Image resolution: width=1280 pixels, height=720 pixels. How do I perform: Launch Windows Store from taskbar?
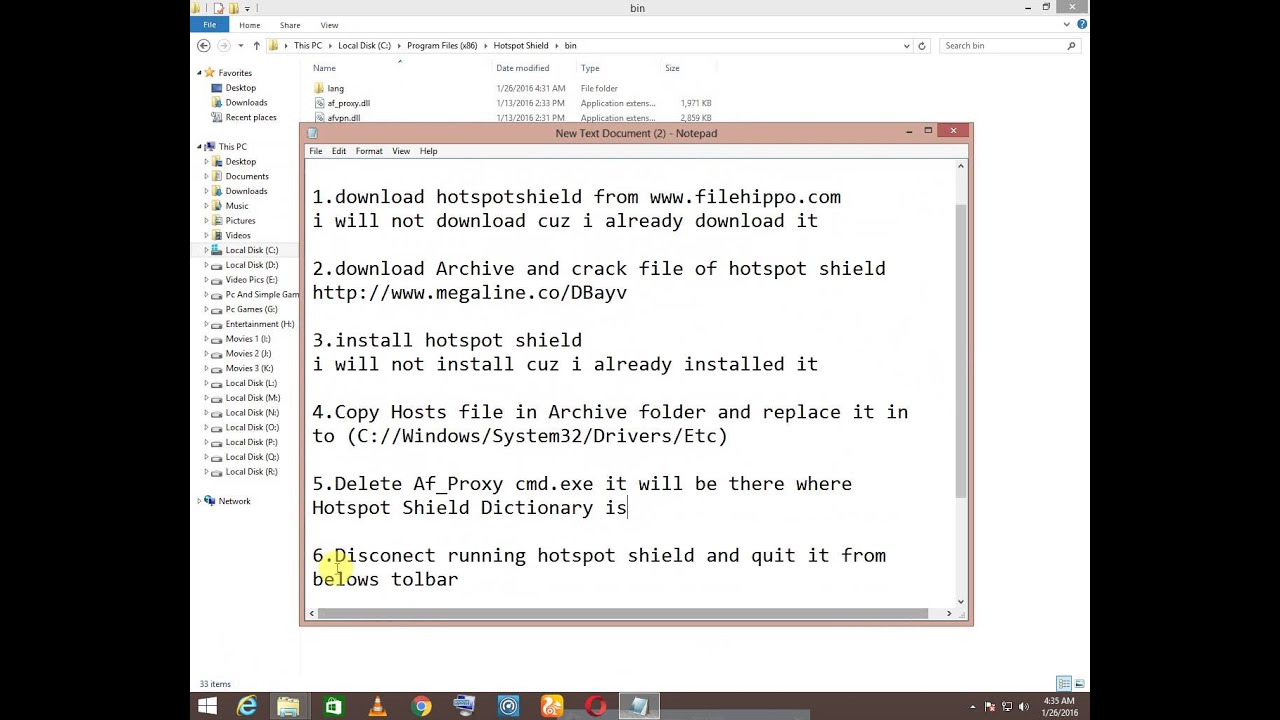333,707
